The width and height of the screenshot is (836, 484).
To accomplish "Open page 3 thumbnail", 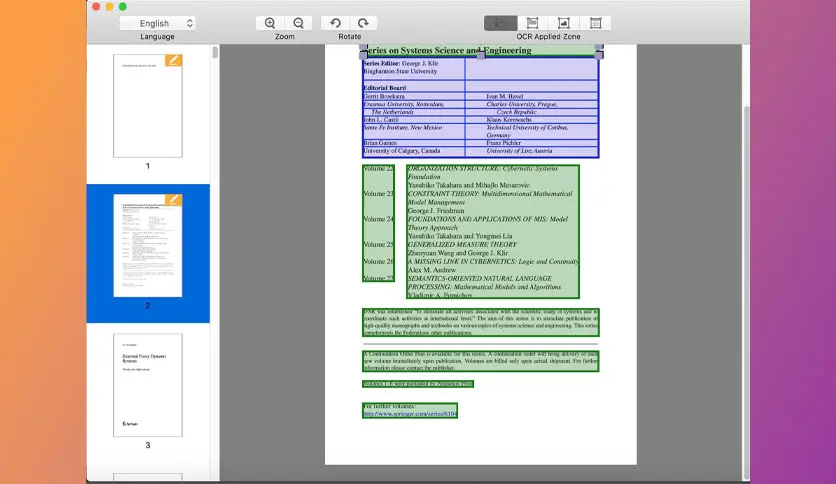I will pyautogui.click(x=148, y=385).
